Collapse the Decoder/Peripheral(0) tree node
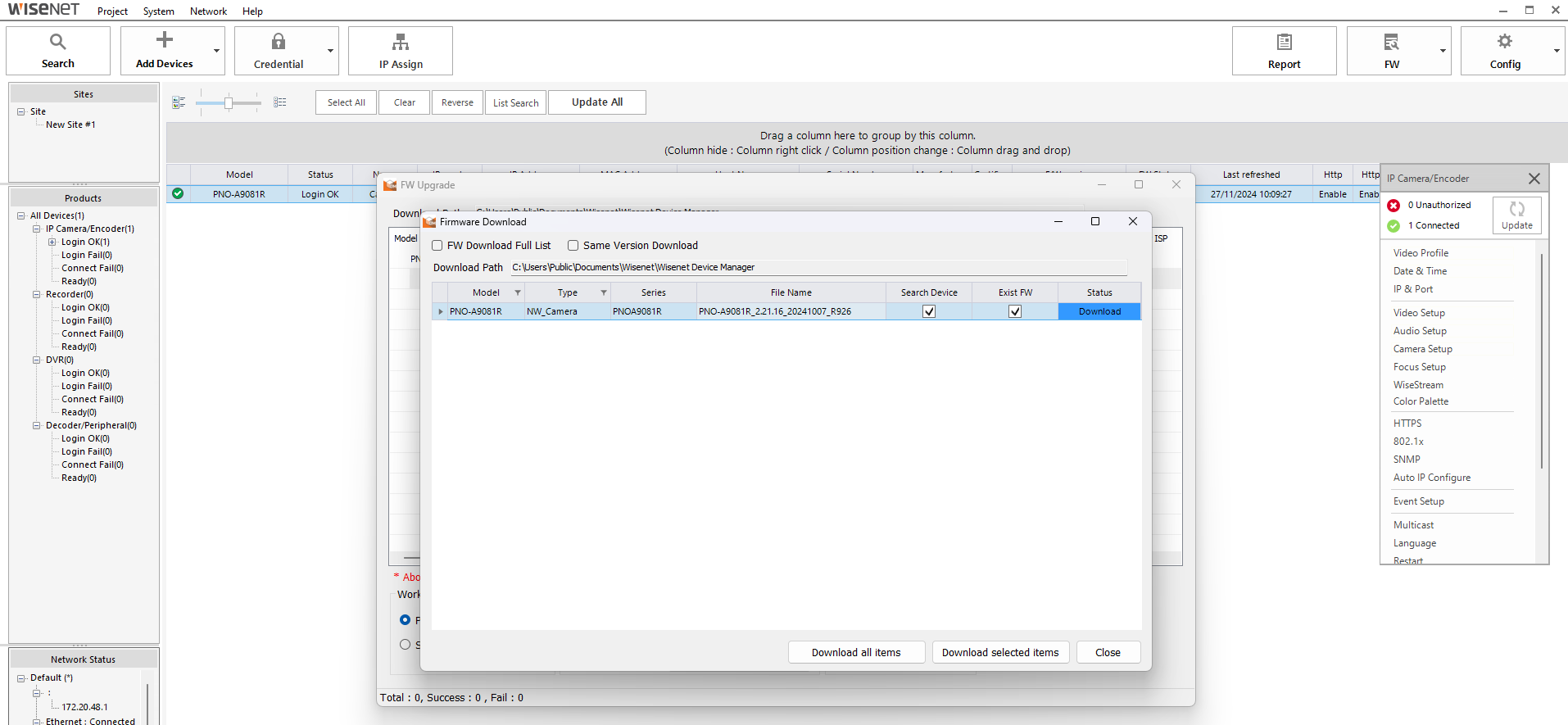 (37, 426)
